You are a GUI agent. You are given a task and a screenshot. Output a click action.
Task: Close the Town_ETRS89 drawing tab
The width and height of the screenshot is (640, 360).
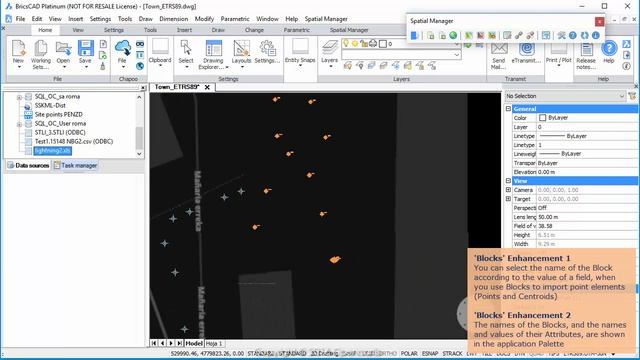coord(207,87)
